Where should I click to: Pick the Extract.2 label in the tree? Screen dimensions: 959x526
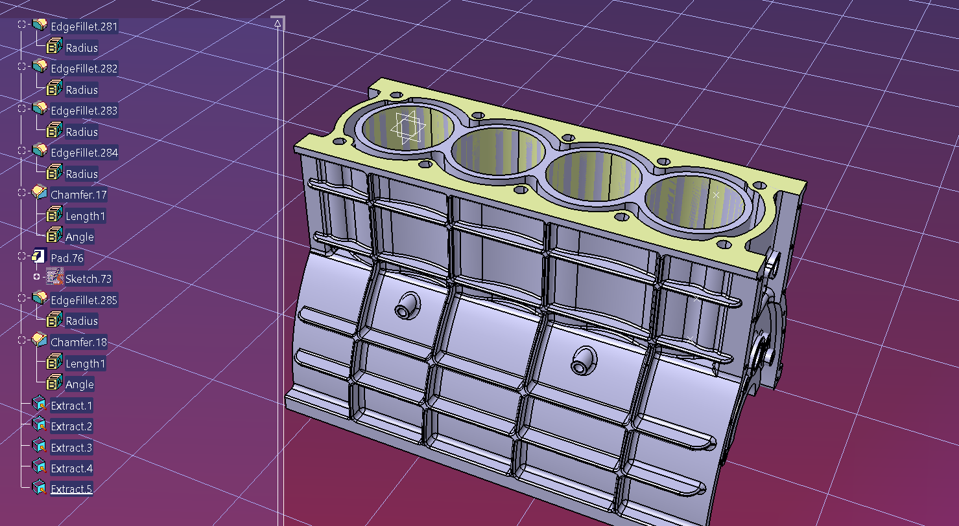[x=71, y=427]
